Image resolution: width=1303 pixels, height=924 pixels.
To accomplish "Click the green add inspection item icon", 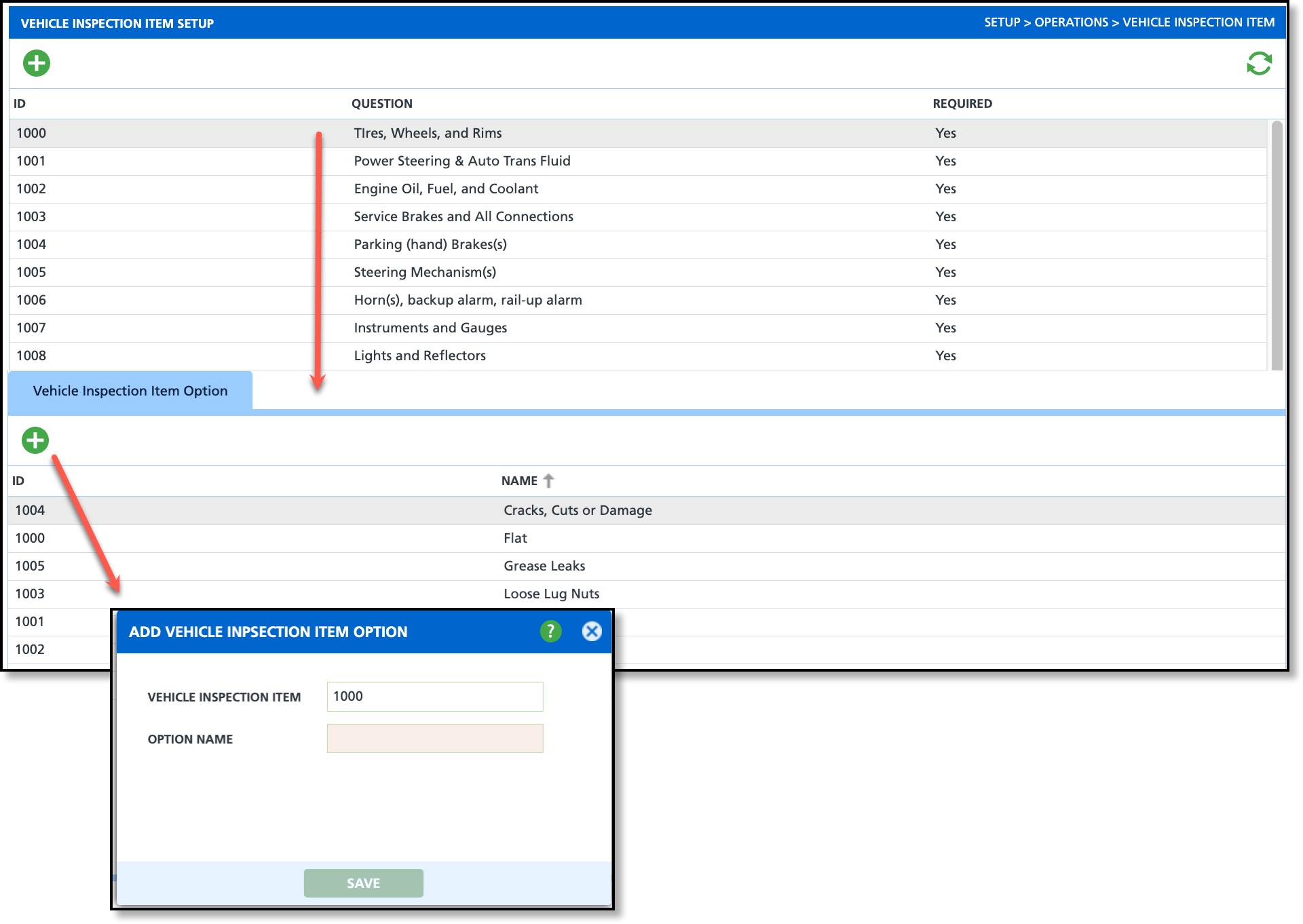I will point(37,63).
